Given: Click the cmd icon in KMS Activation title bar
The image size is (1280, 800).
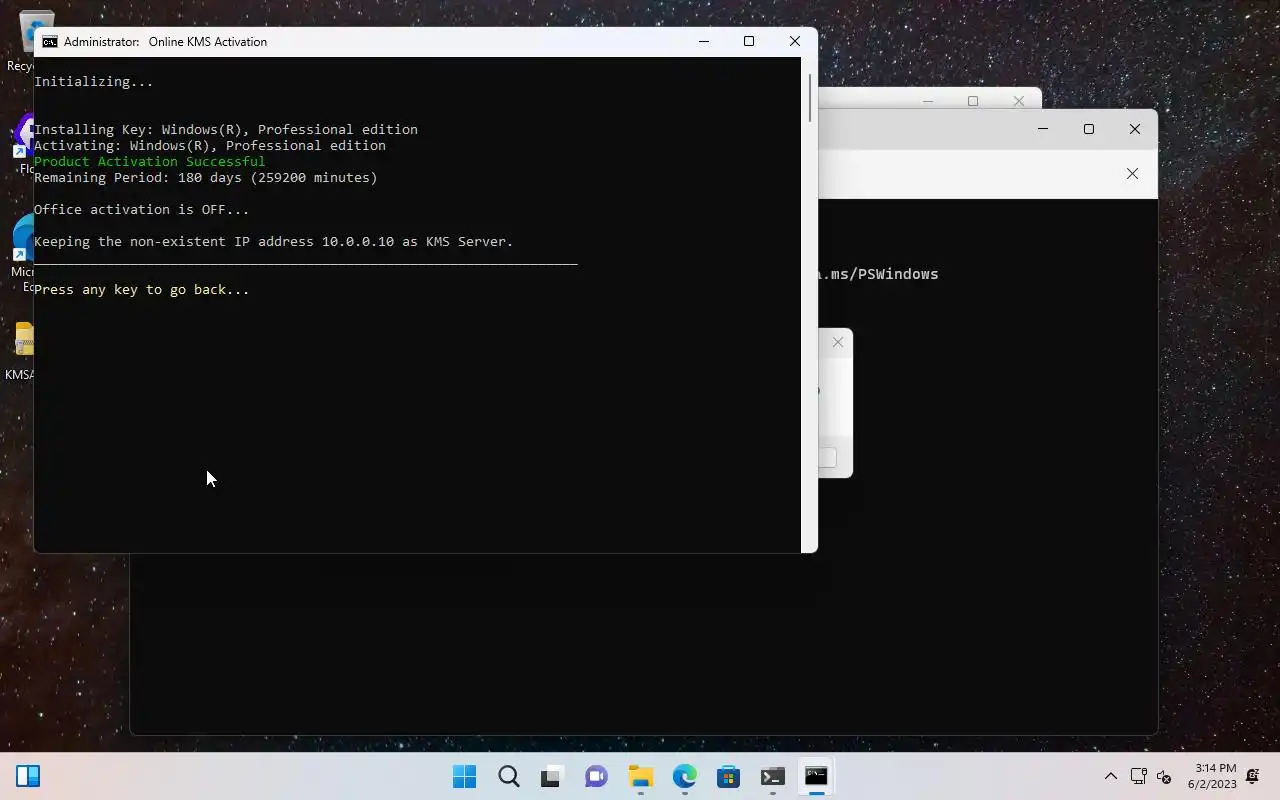Looking at the screenshot, I should pyautogui.click(x=49, y=42).
